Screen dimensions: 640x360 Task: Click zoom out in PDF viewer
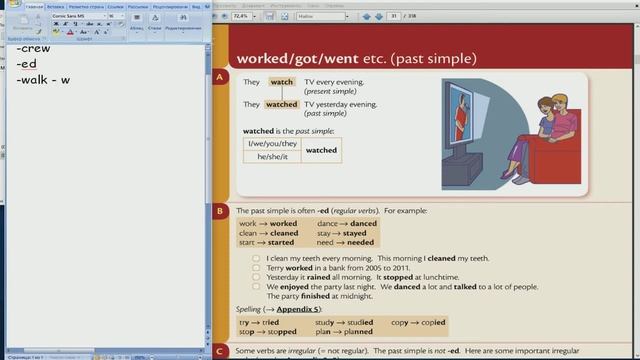click(214, 16)
